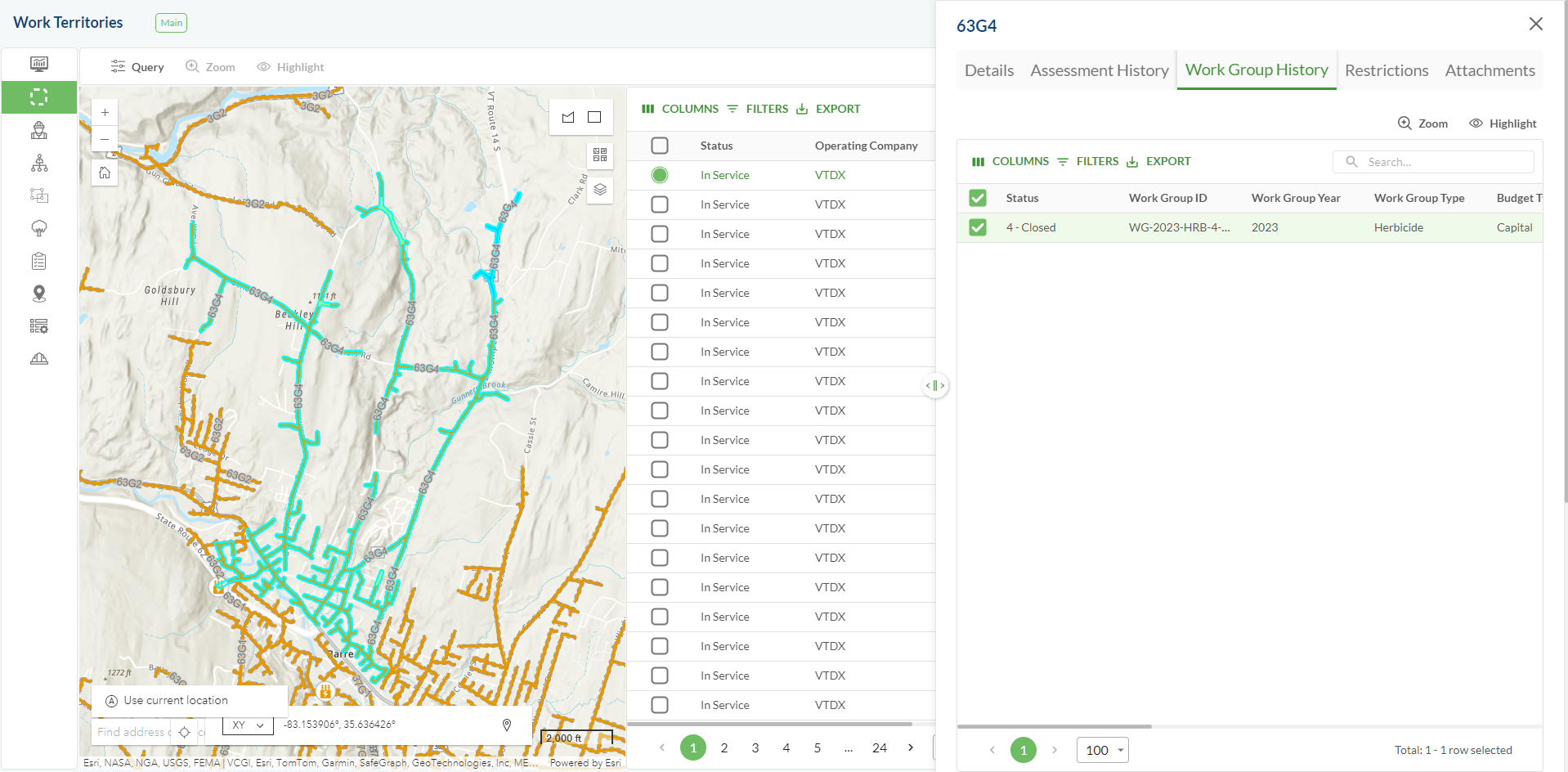This screenshot has width=1568, height=772.
Task: Click EXPORT in the Work Group History panel
Action: (x=1158, y=161)
